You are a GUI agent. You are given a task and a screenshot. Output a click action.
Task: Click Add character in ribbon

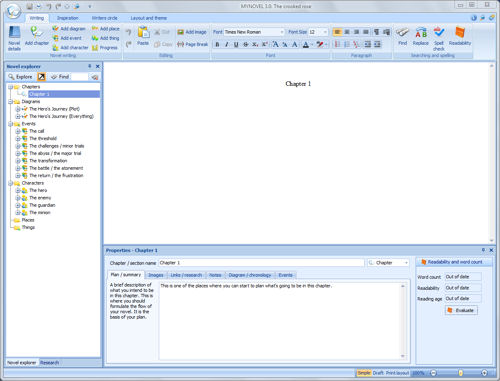pos(70,48)
